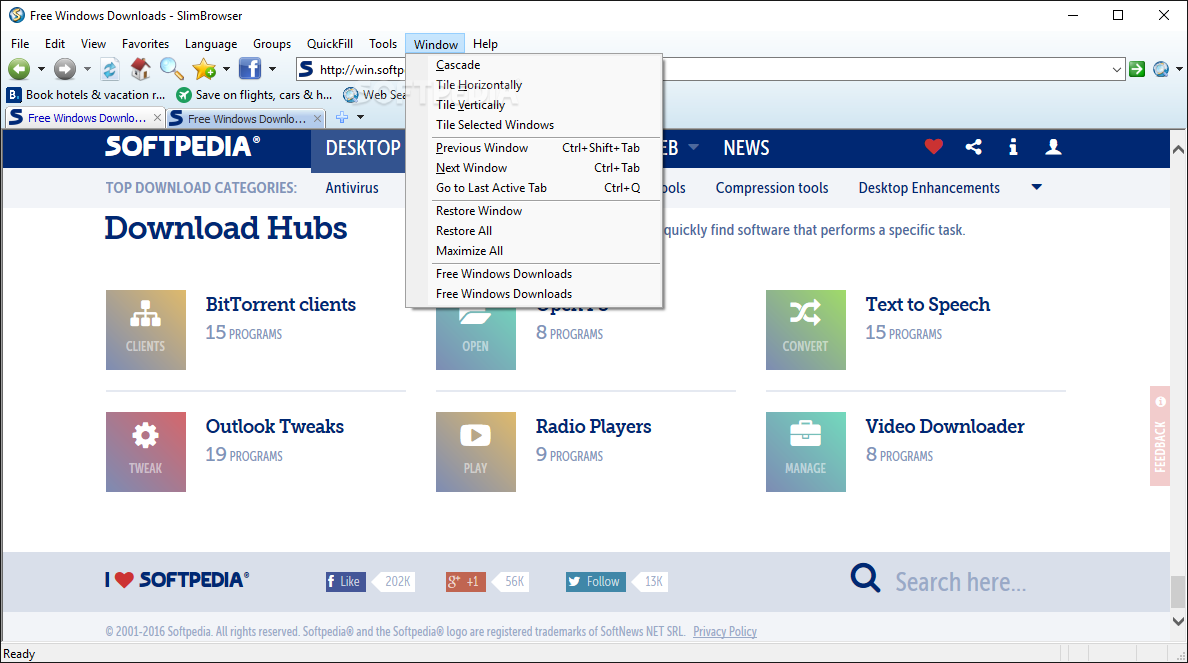The image size is (1188, 663).
Task: Click the green Go arrow button
Action: 1136,69
